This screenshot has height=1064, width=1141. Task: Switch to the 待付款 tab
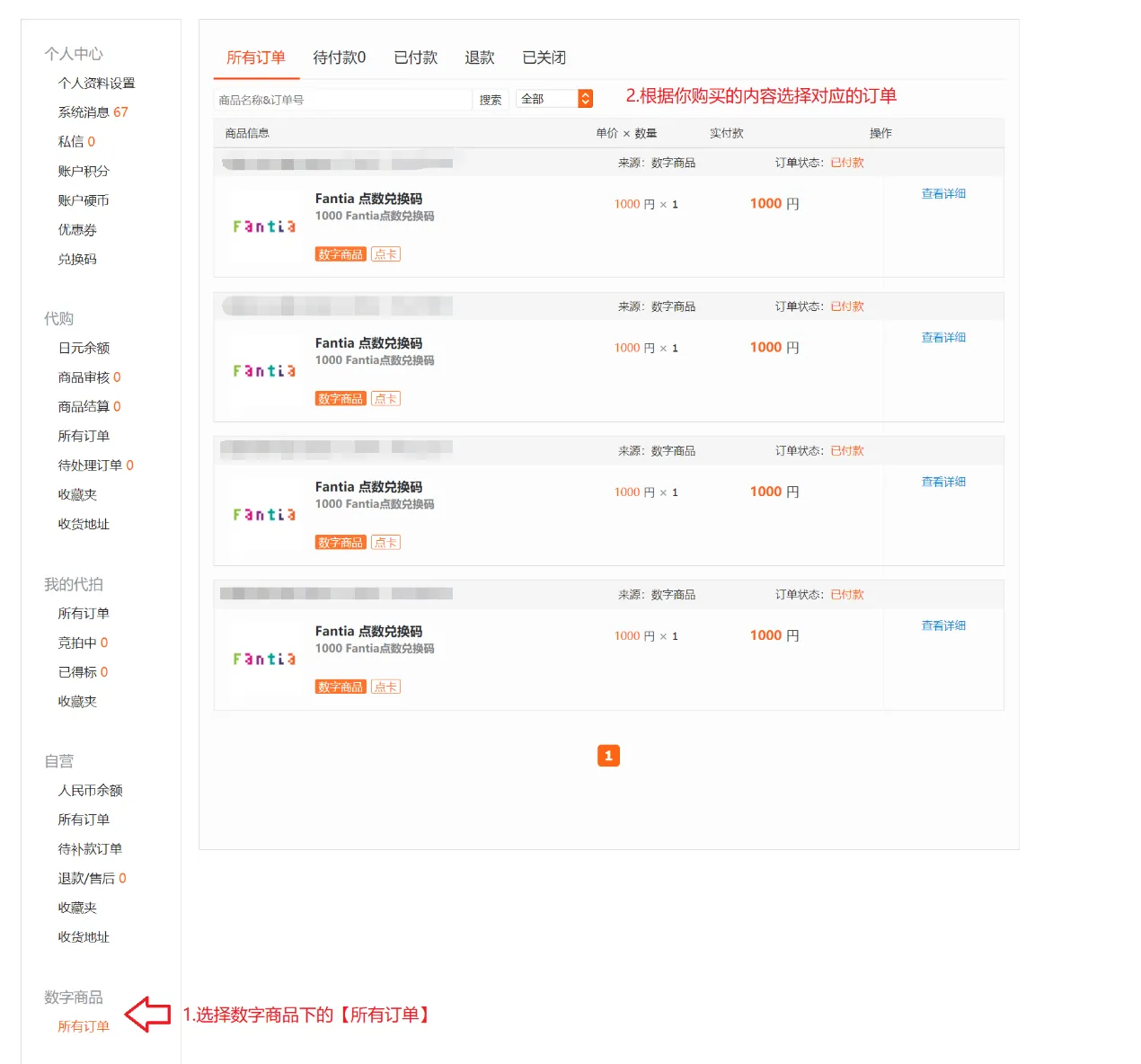[x=339, y=58]
